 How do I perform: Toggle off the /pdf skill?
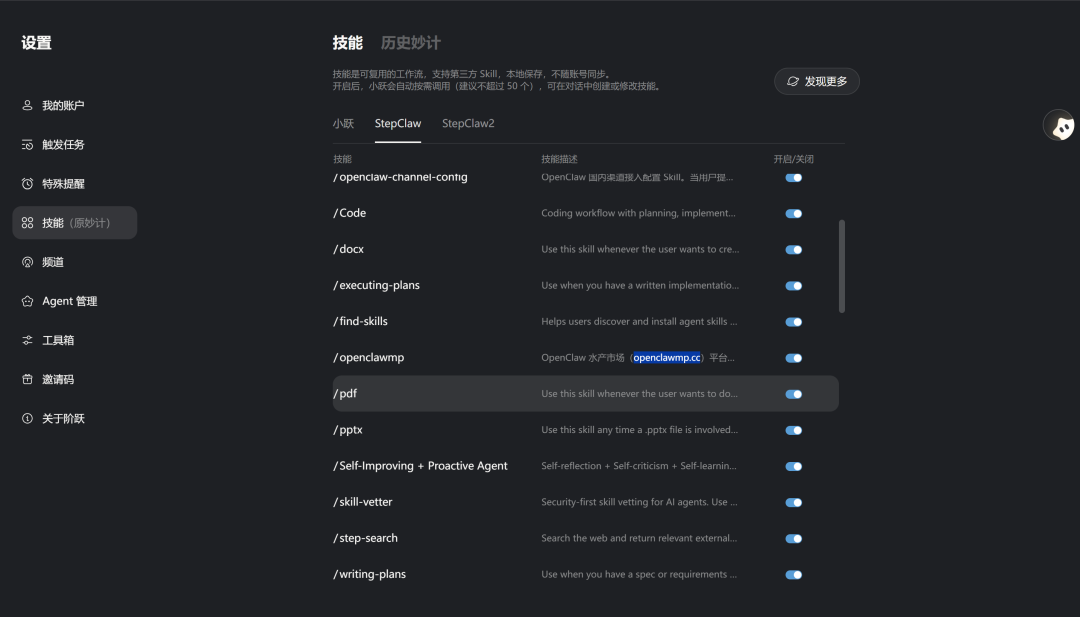pyautogui.click(x=794, y=394)
